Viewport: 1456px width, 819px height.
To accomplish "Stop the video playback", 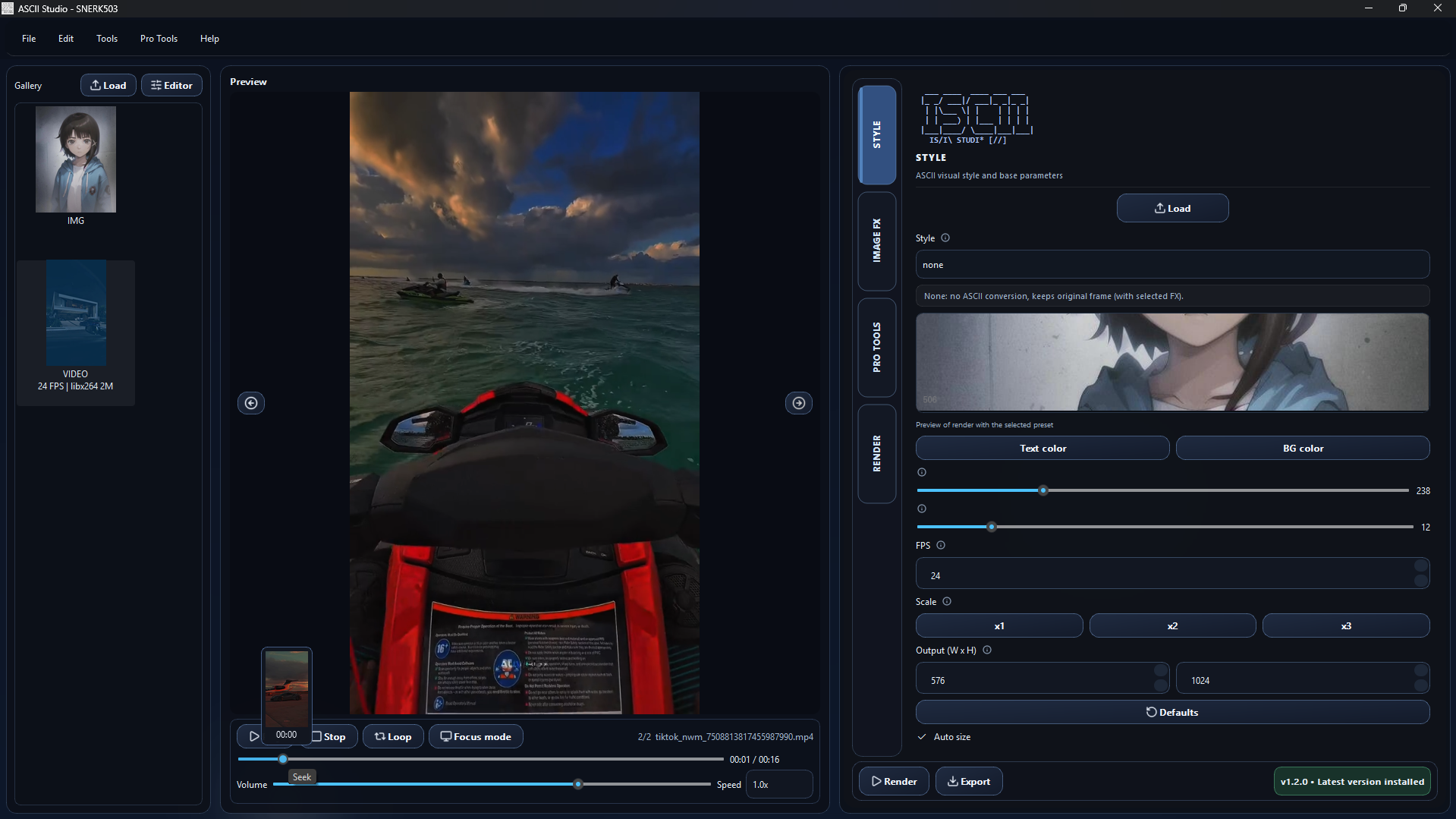I will click(330, 736).
